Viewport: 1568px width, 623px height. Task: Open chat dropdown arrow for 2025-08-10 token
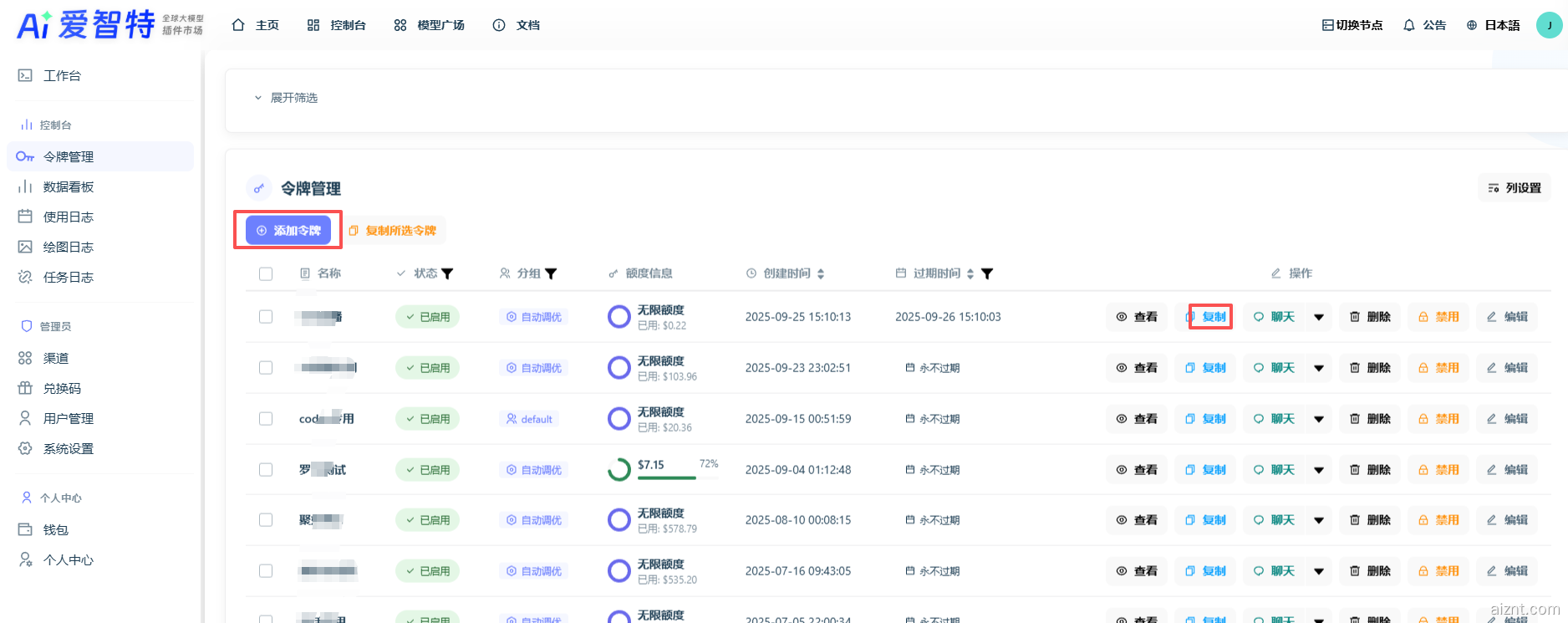1319,520
